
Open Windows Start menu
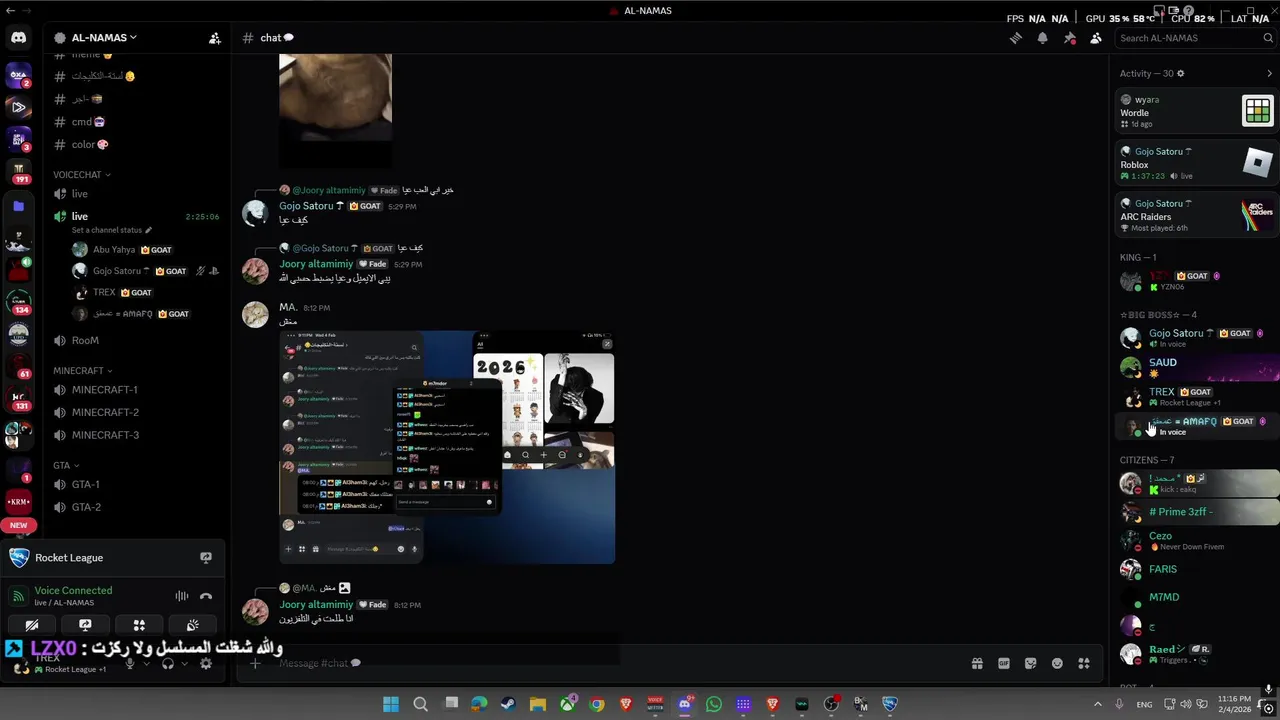click(x=391, y=704)
